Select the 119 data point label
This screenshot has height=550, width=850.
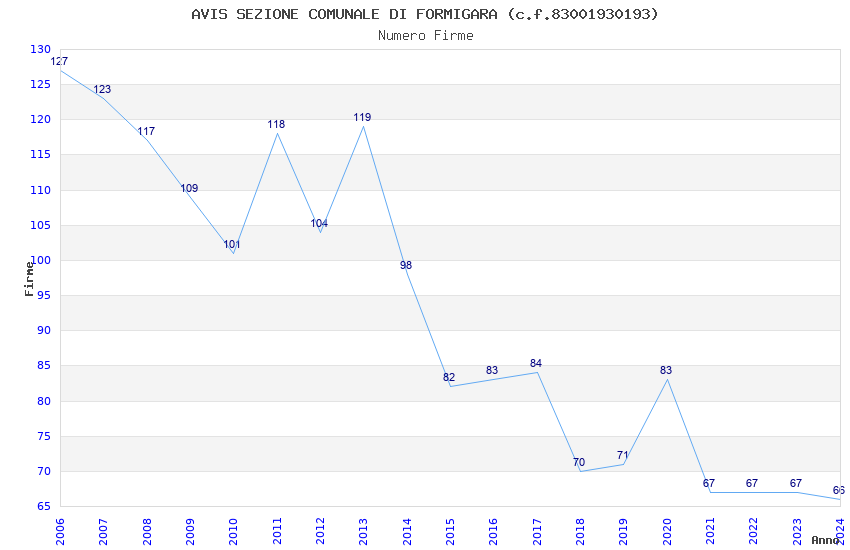pyautogui.click(x=362, y=118)
